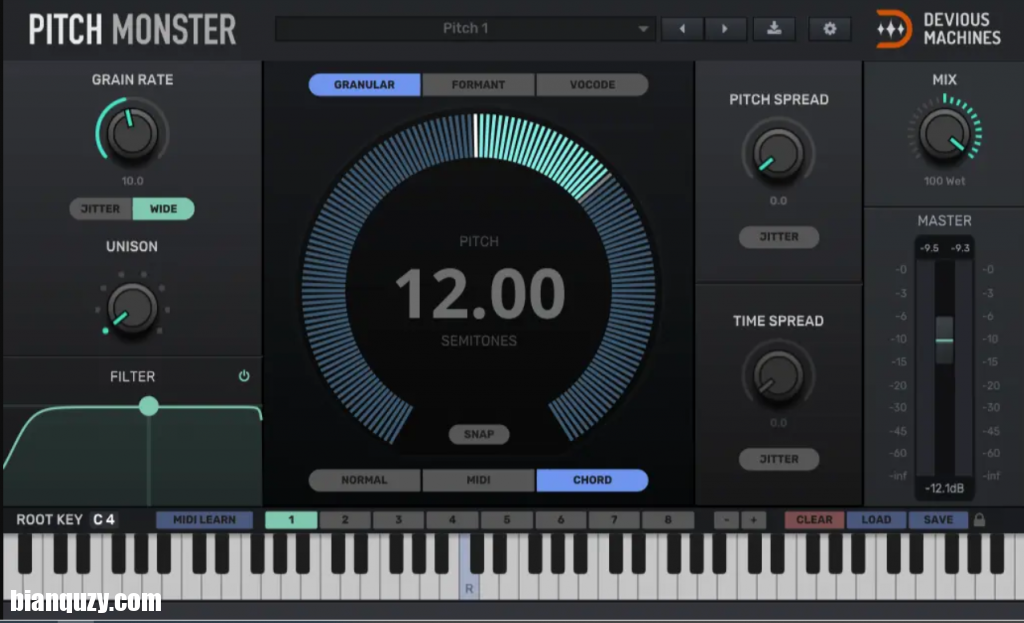Click the Master gain readout -12.1dB
This screenshot has width=1024, height=623.
pos(944,488)
